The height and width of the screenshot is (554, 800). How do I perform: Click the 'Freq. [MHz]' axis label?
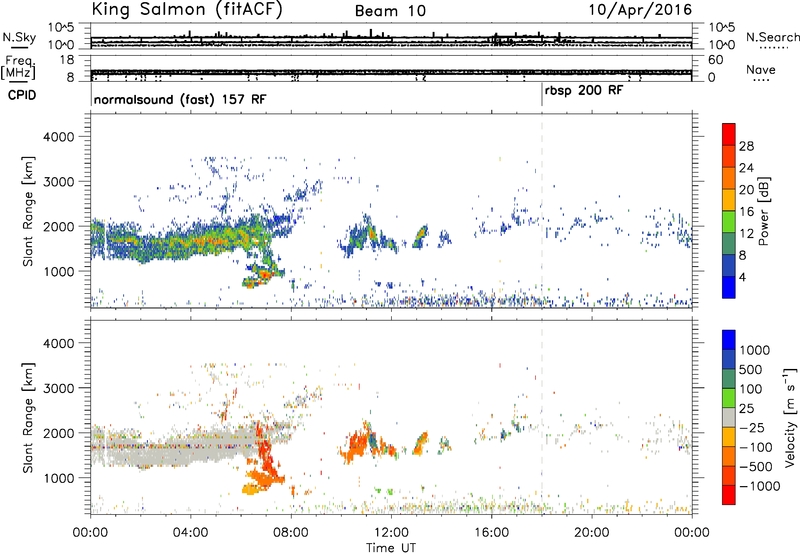(x=19, y=67)
